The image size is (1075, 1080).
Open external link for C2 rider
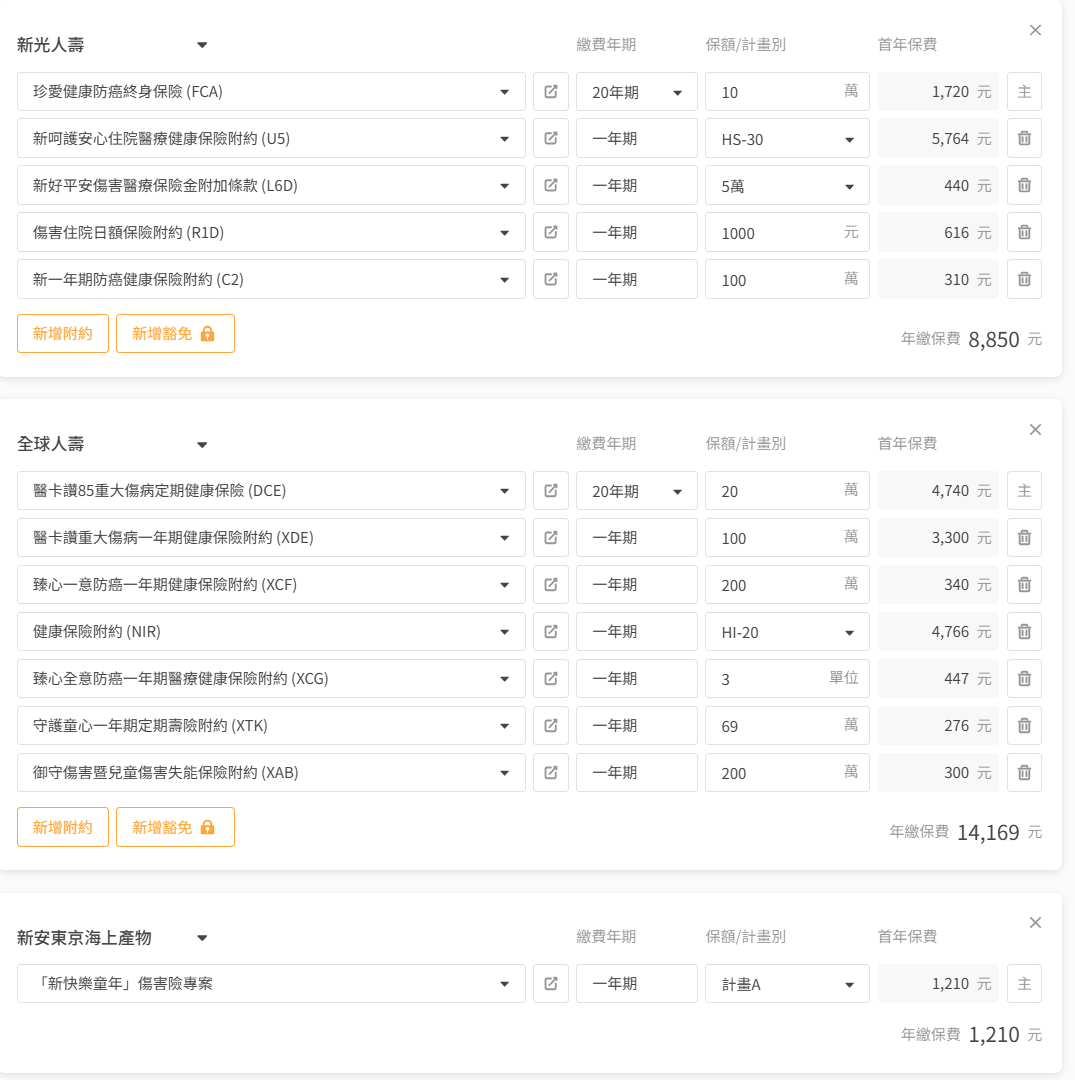[551, 279]
